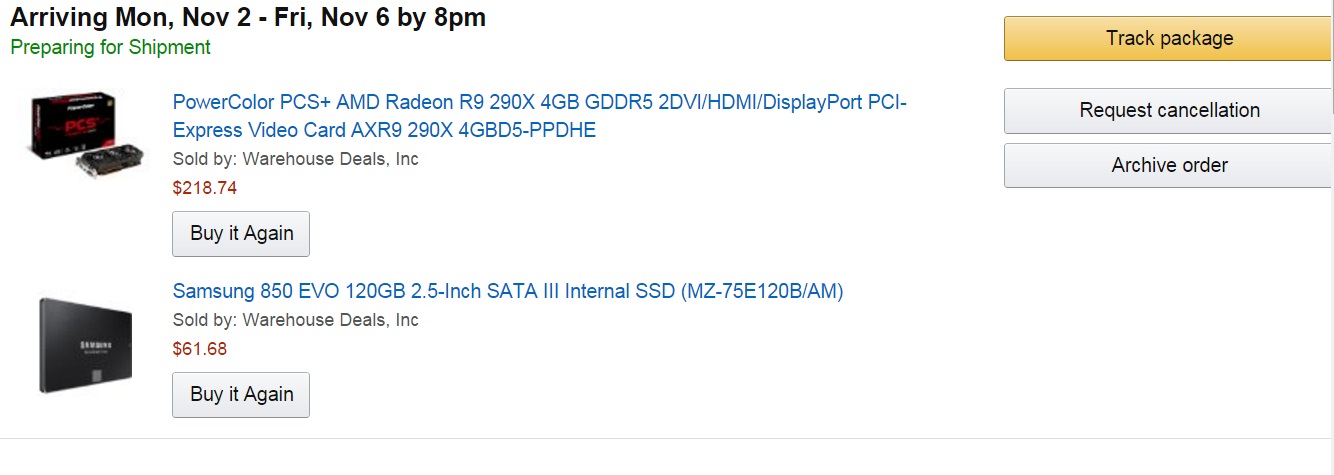1334x475 pixels.
Task: Click the horizontal divider below the order items
Action: (x=667, y=438)
